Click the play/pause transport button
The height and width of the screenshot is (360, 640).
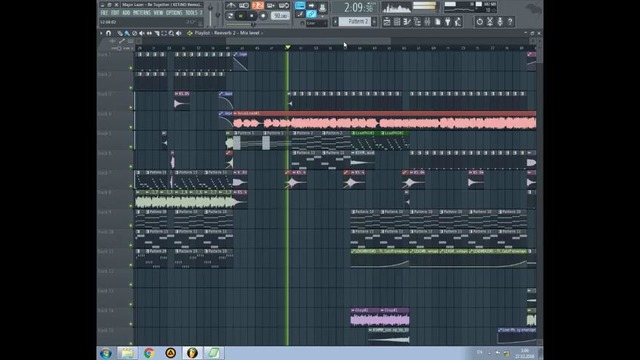click(240, 16)
